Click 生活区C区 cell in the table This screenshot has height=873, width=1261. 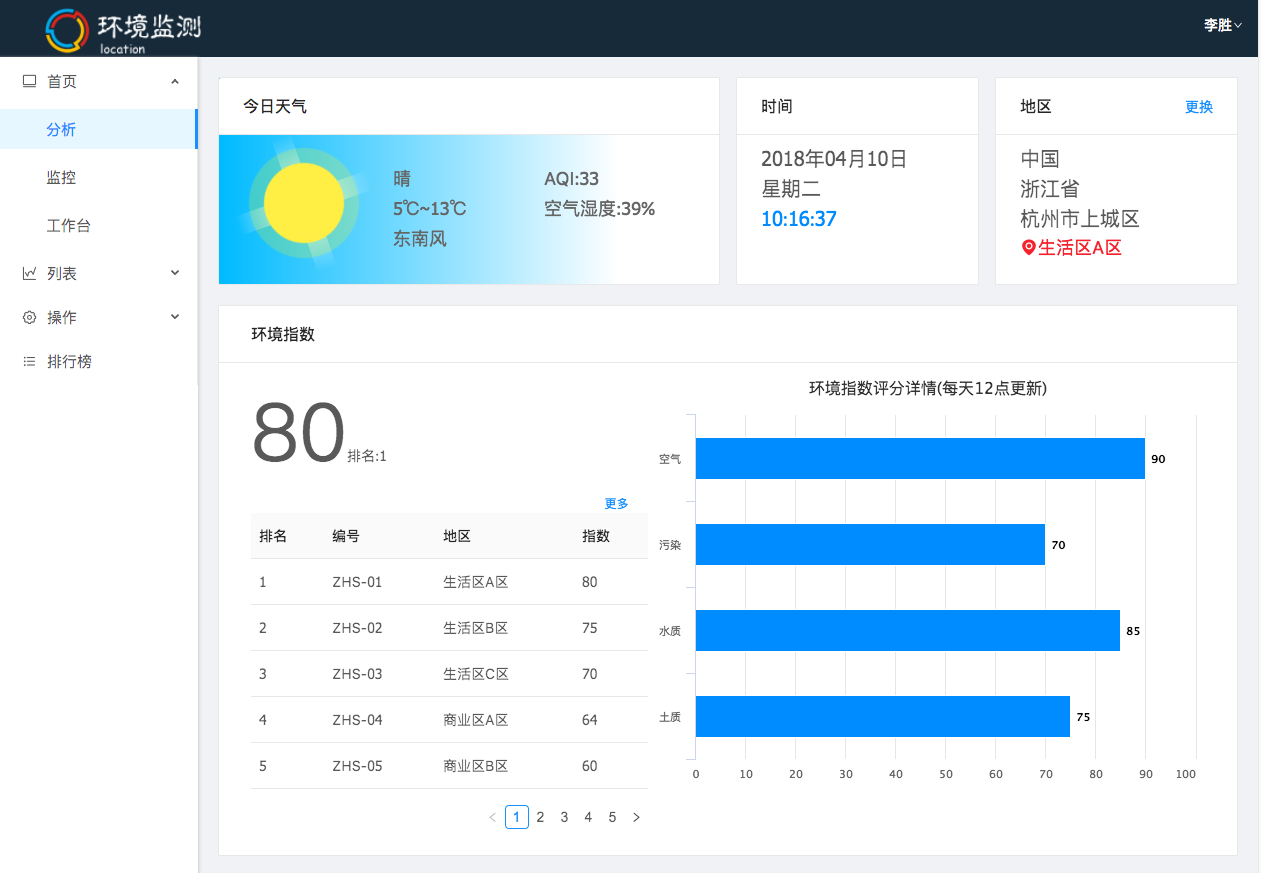click(476, 674)
